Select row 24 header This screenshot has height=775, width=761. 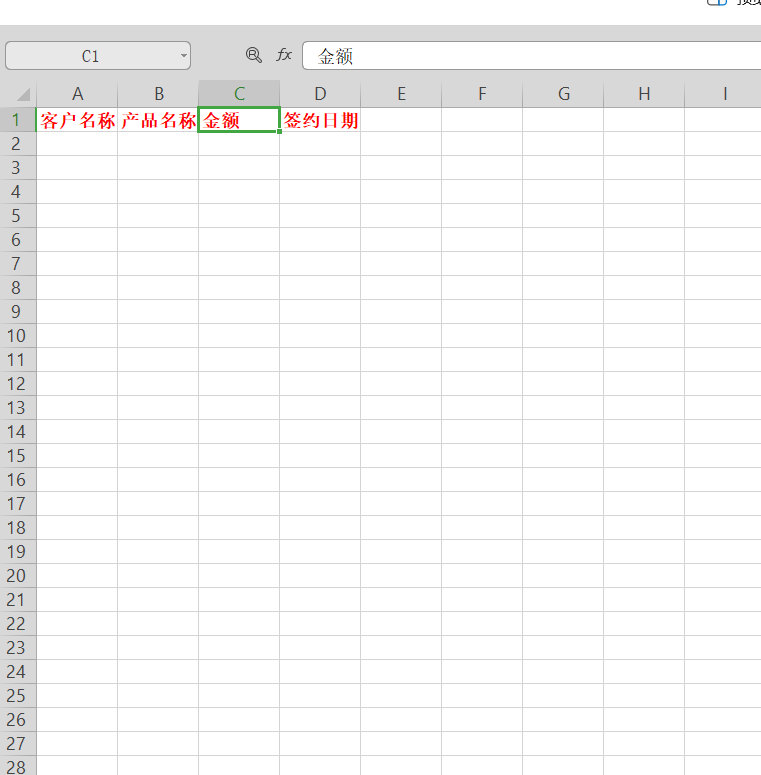point(18,672)
